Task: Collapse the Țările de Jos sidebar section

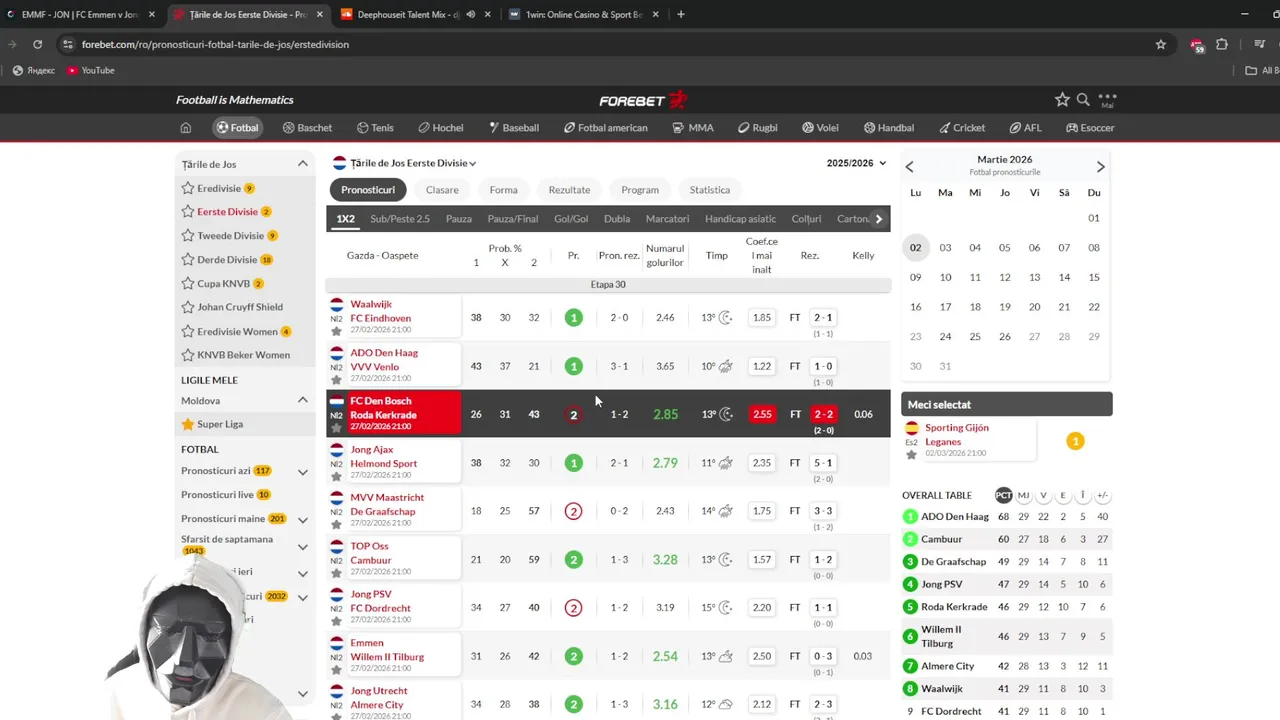Action: [x=303, y=164]
